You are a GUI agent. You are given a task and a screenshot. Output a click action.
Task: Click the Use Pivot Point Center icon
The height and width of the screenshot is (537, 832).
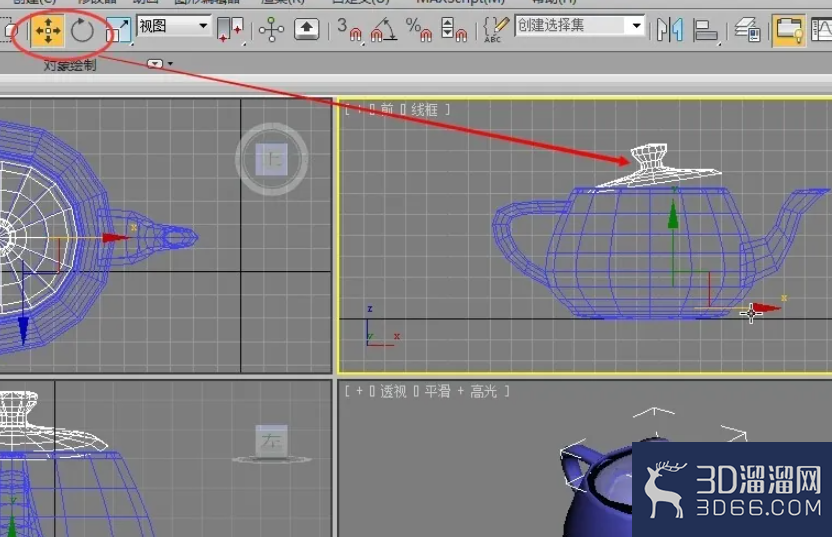click(230, 30)
